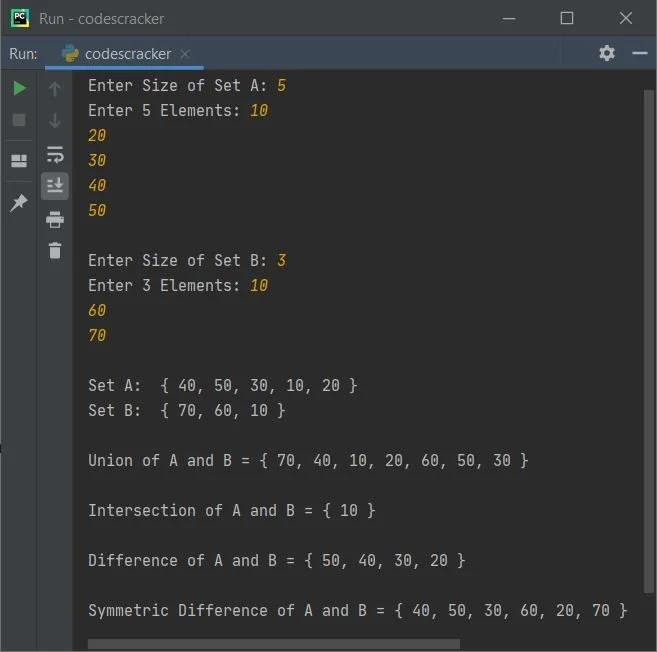This screenshot has width=657, height=652.
Task: Rerun codescracker with the green play icon
Action: [19, 88]
